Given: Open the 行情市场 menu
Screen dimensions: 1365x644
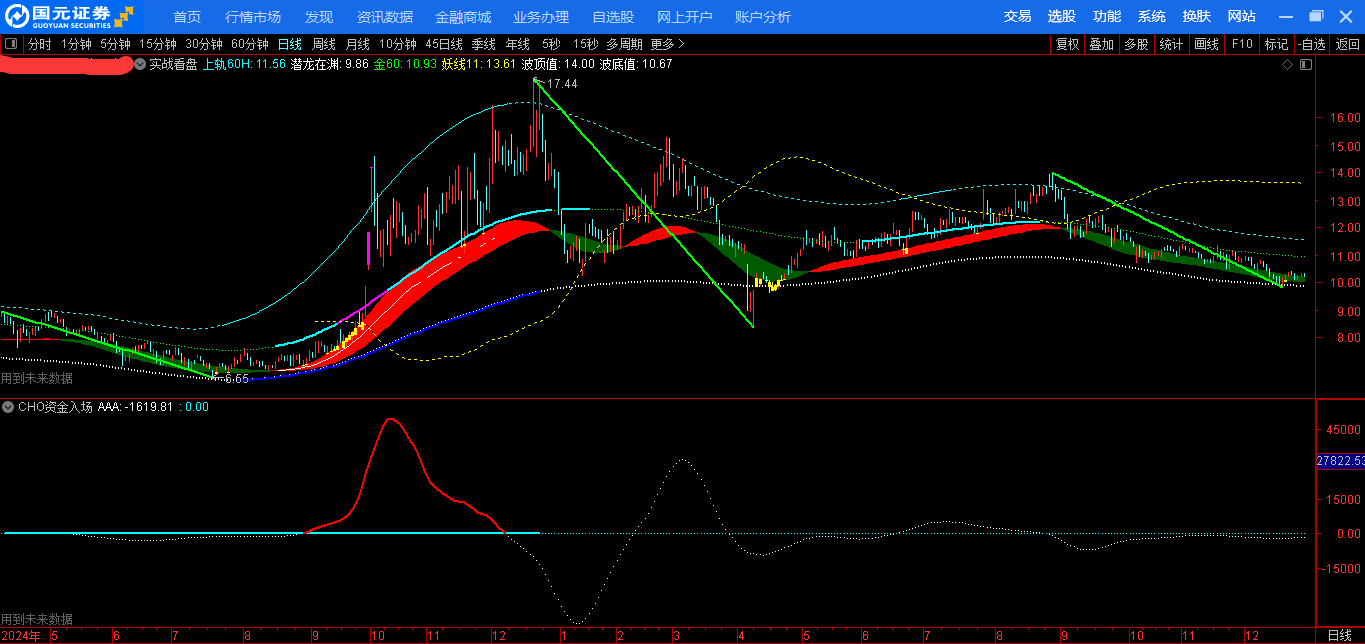Looking at the screenshot, I should 253,17.
